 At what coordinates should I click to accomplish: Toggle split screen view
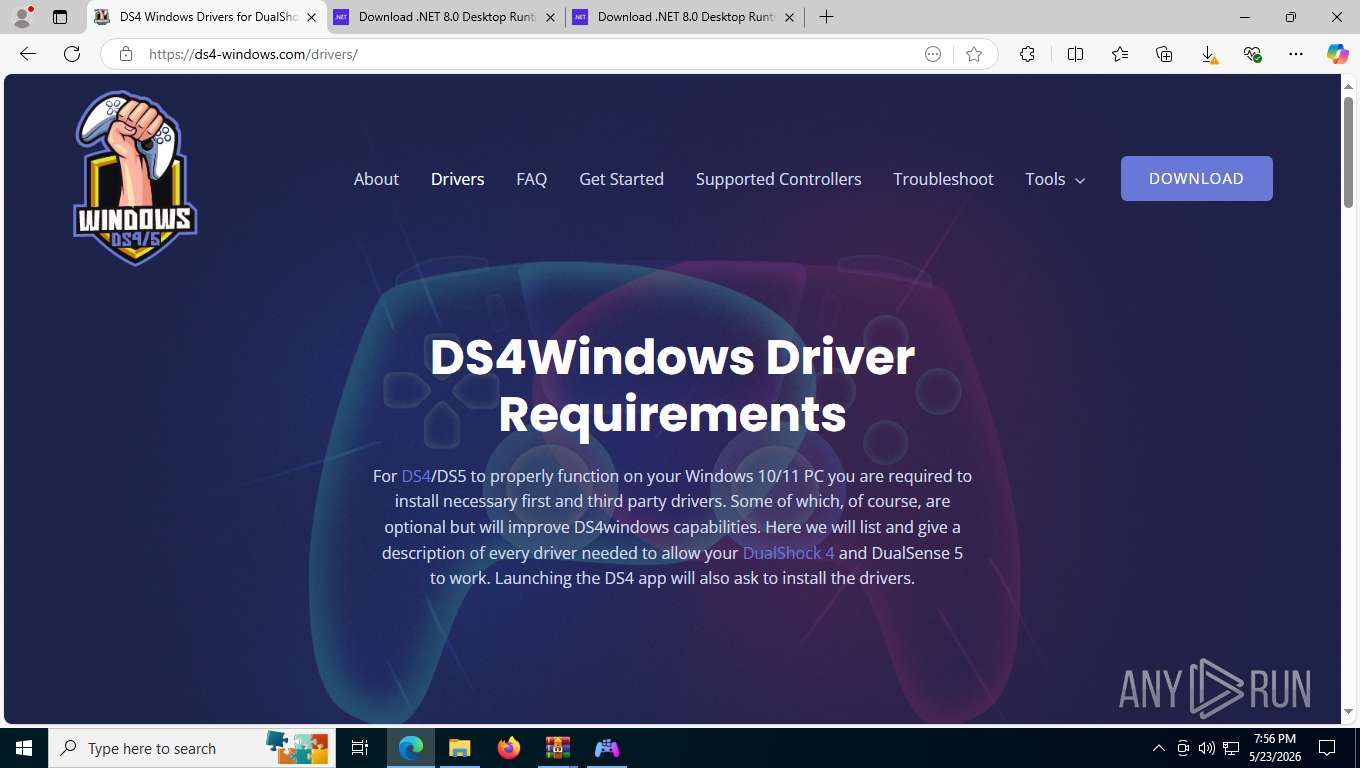(1076, 54)
